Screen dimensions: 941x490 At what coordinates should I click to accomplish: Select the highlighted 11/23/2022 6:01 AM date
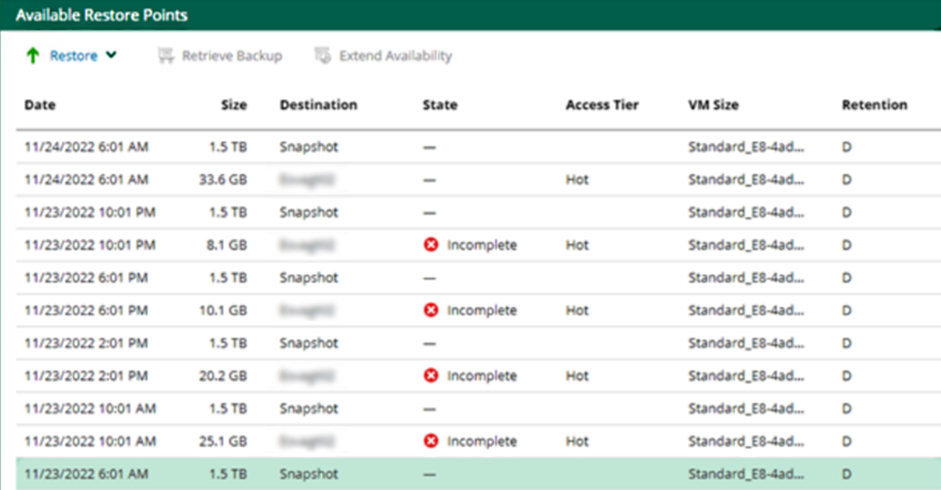click(x=86, y=474)
